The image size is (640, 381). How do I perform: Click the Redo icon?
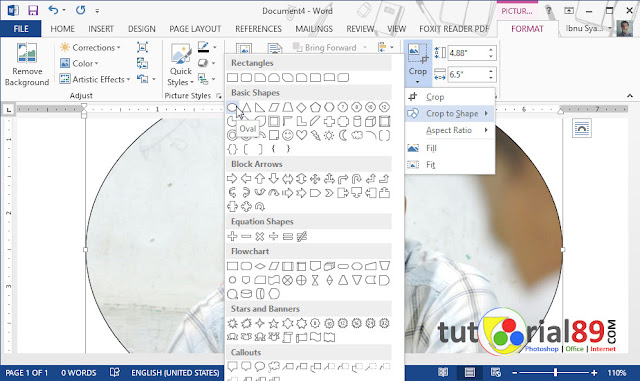80,10
